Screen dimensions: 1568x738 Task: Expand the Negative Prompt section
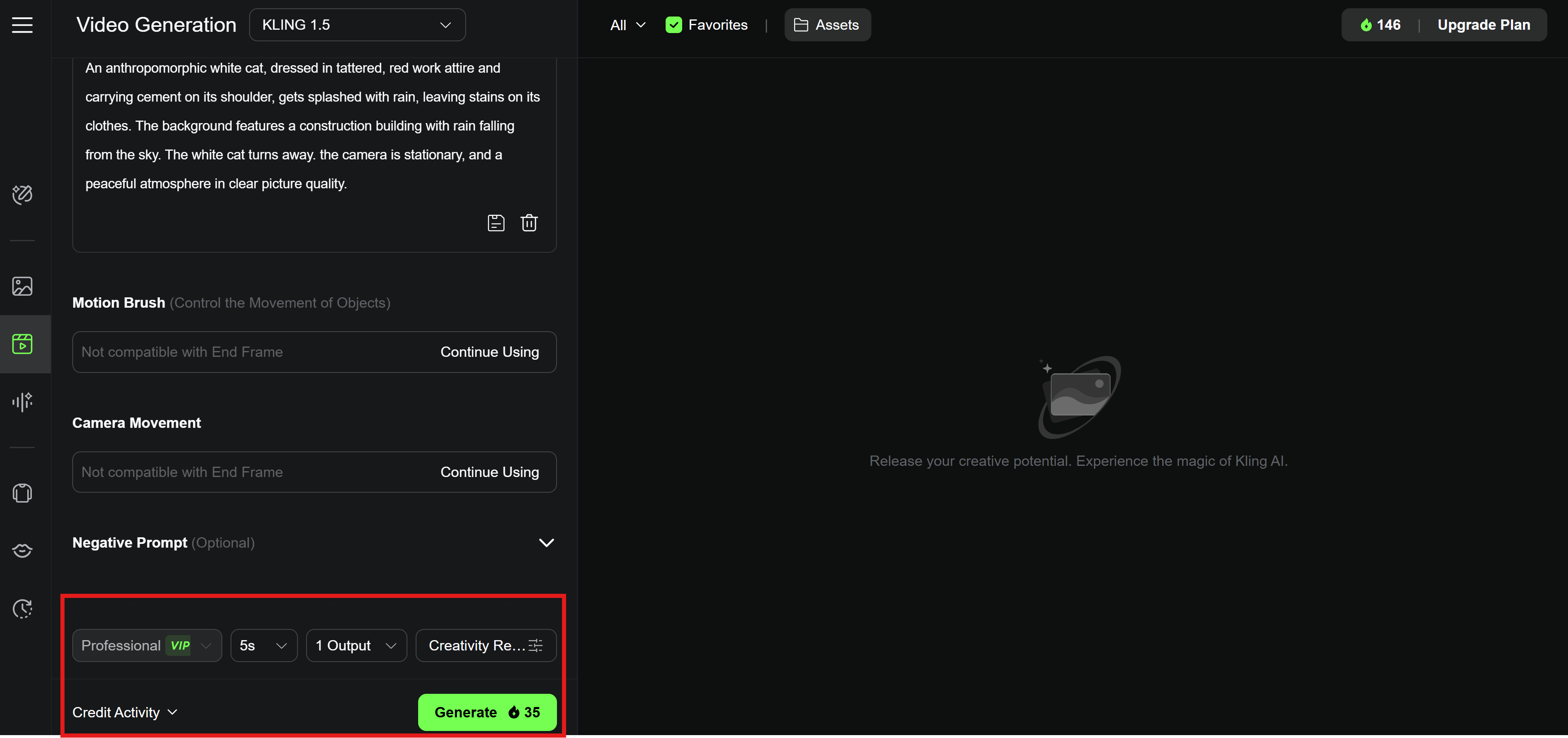point(546,542)
